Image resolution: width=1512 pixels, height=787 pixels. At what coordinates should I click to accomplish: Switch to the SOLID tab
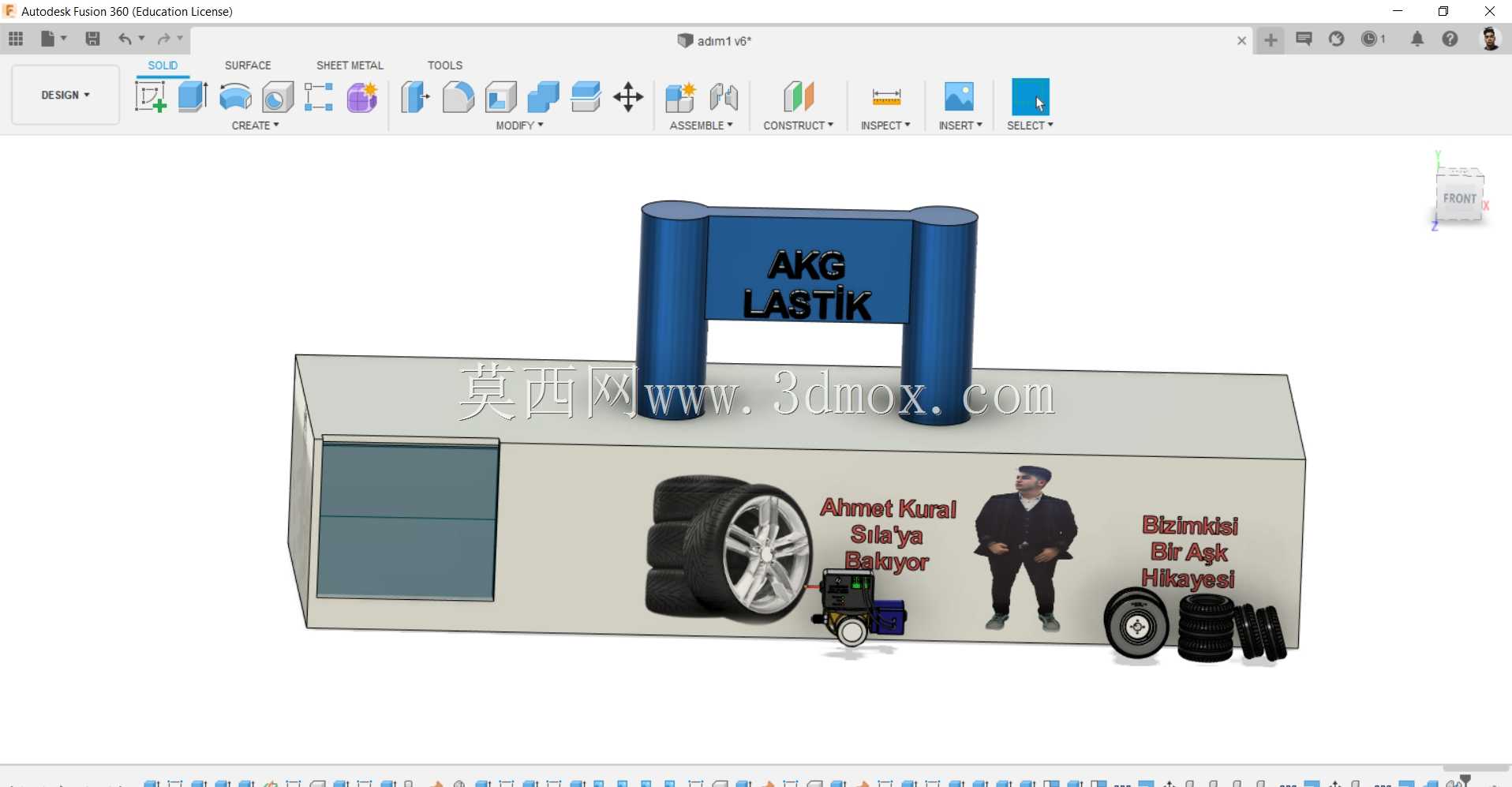click(x=163, y=66)
